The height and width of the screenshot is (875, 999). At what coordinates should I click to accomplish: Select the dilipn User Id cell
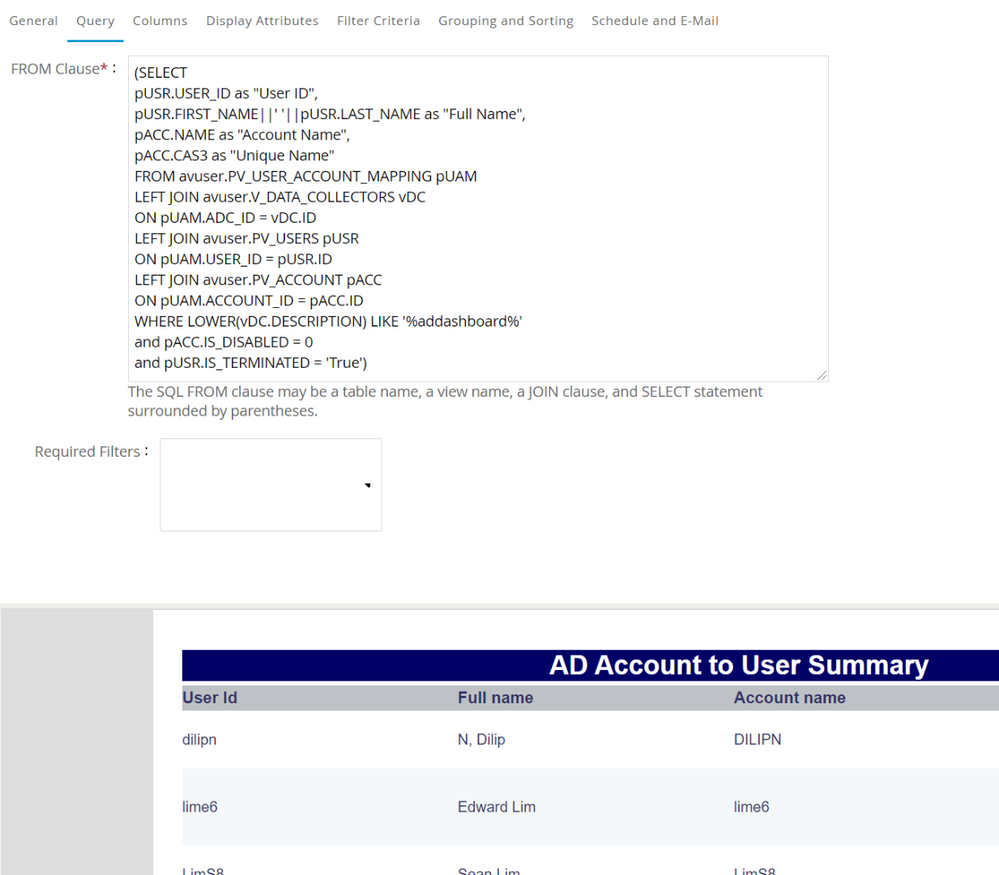[x=199, y=740]
